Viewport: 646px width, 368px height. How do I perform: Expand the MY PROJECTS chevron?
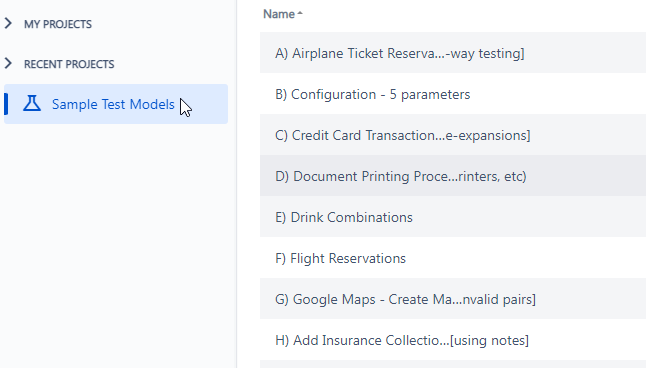(8, 23)
